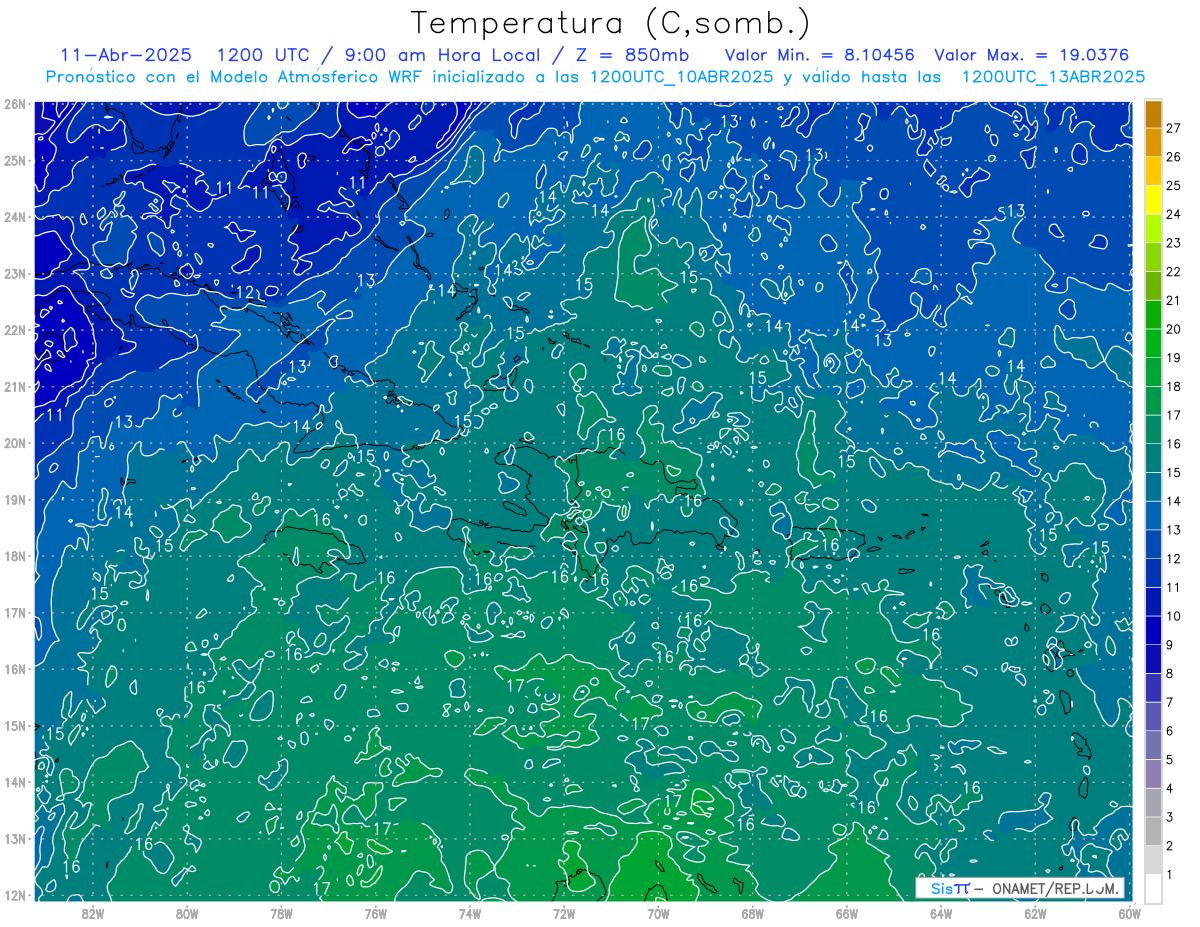Click the colorbar scale label '27'

pos(1174,128)
